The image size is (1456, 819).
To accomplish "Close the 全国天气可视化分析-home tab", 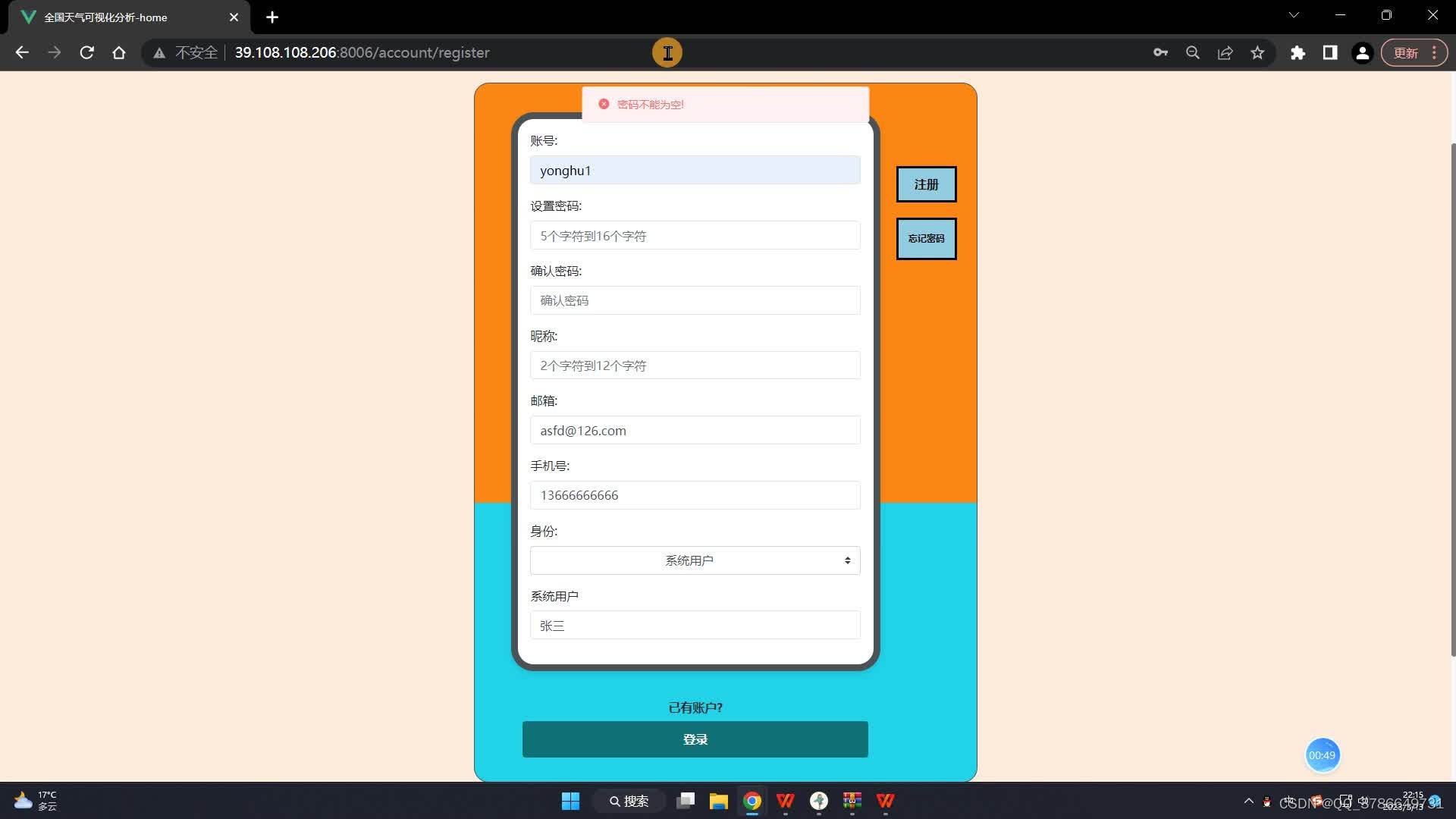I will (234, 17).
